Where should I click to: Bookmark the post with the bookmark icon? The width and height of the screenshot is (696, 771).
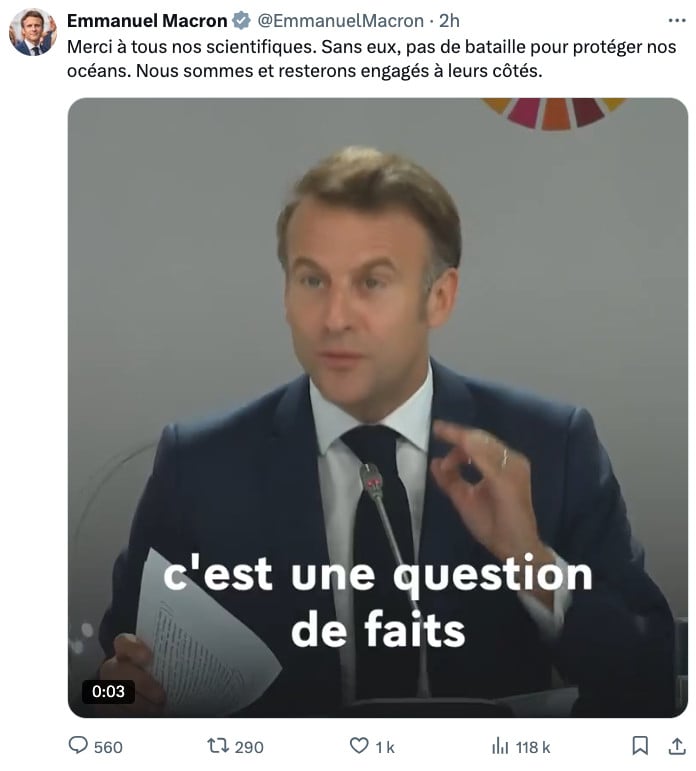[639, 745]
